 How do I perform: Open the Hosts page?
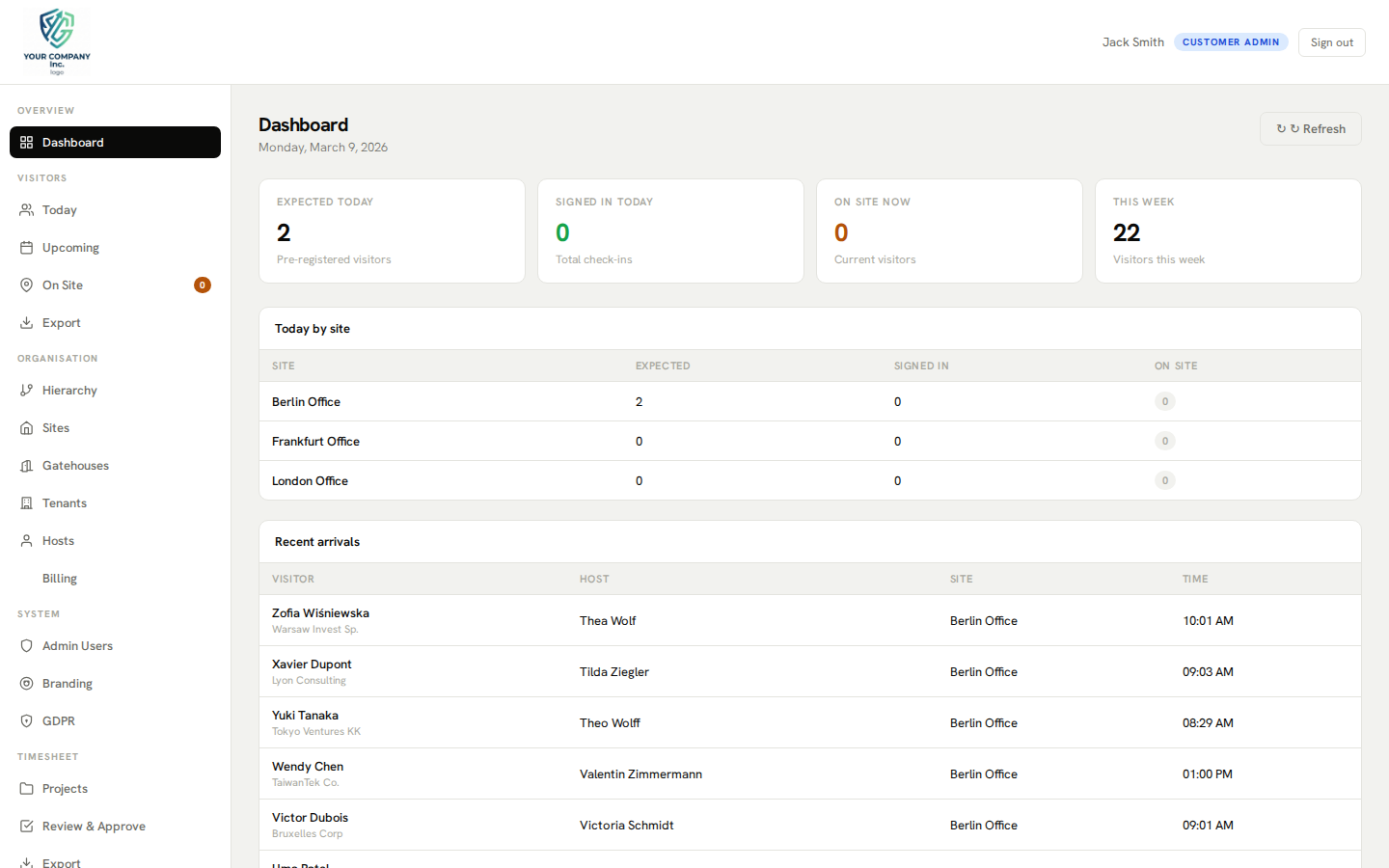pyautogui.click(x=58, y=540)
